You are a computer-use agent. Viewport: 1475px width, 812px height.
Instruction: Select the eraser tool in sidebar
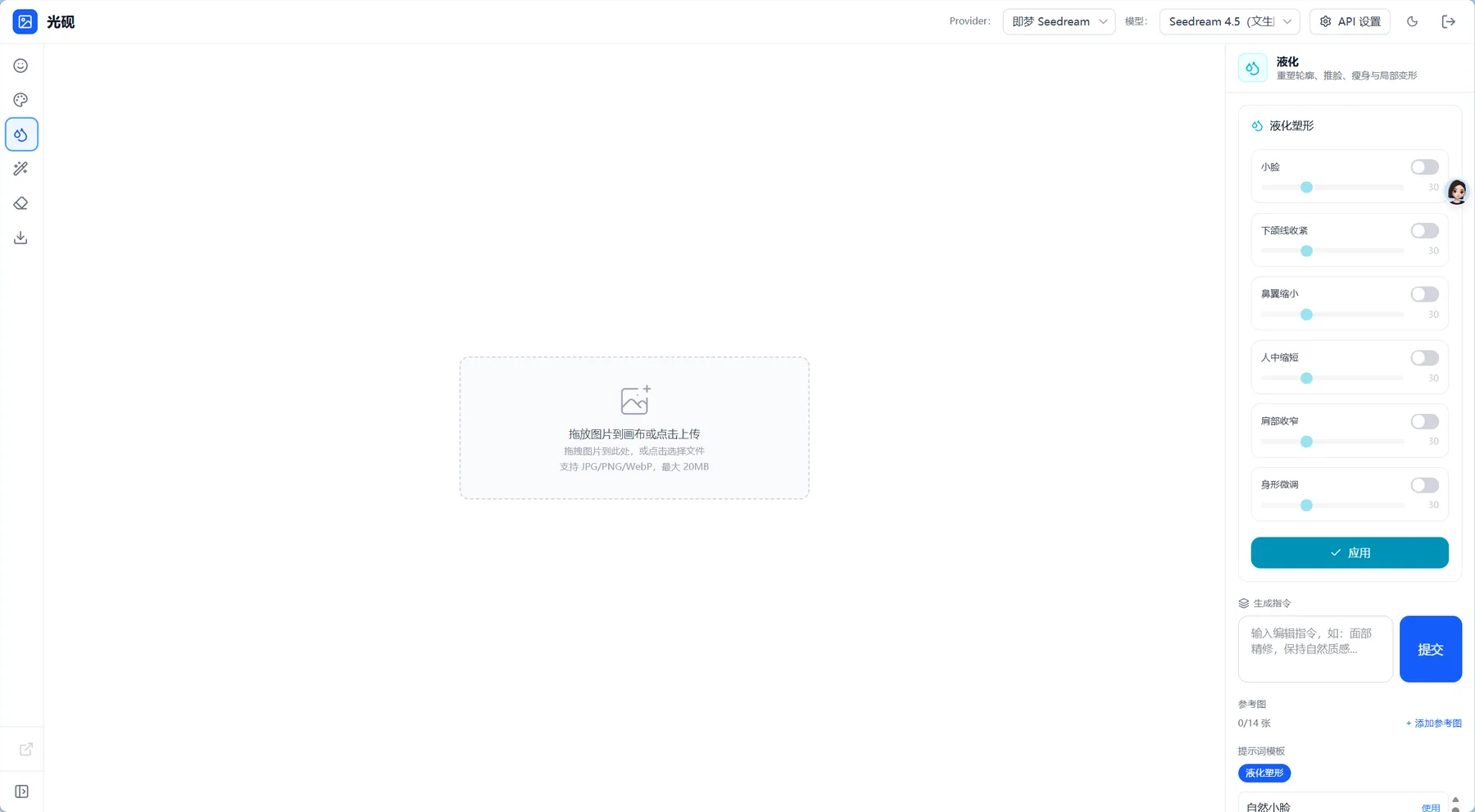[20, 203]
